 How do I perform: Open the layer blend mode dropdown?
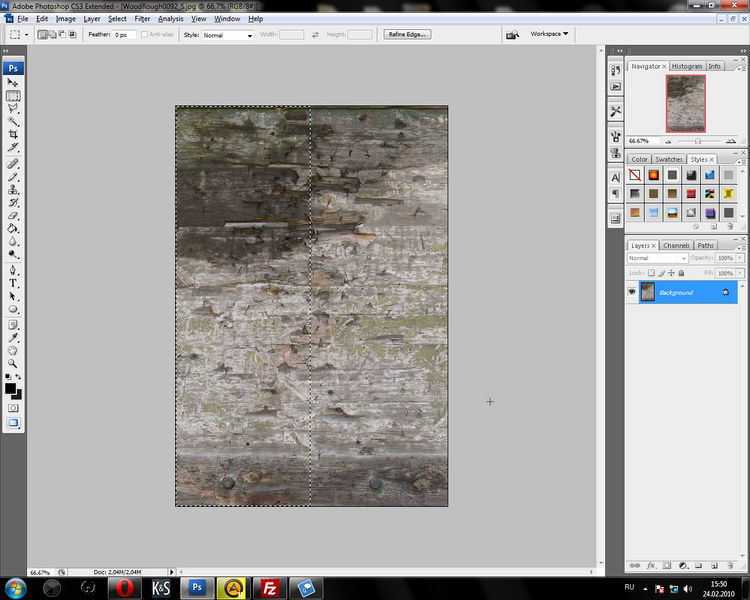pos(657,258)
